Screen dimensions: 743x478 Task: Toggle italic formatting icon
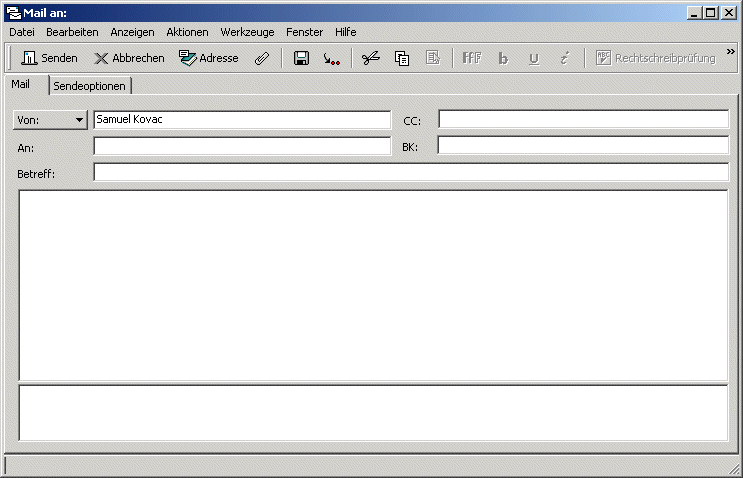[x=564, y=58]
